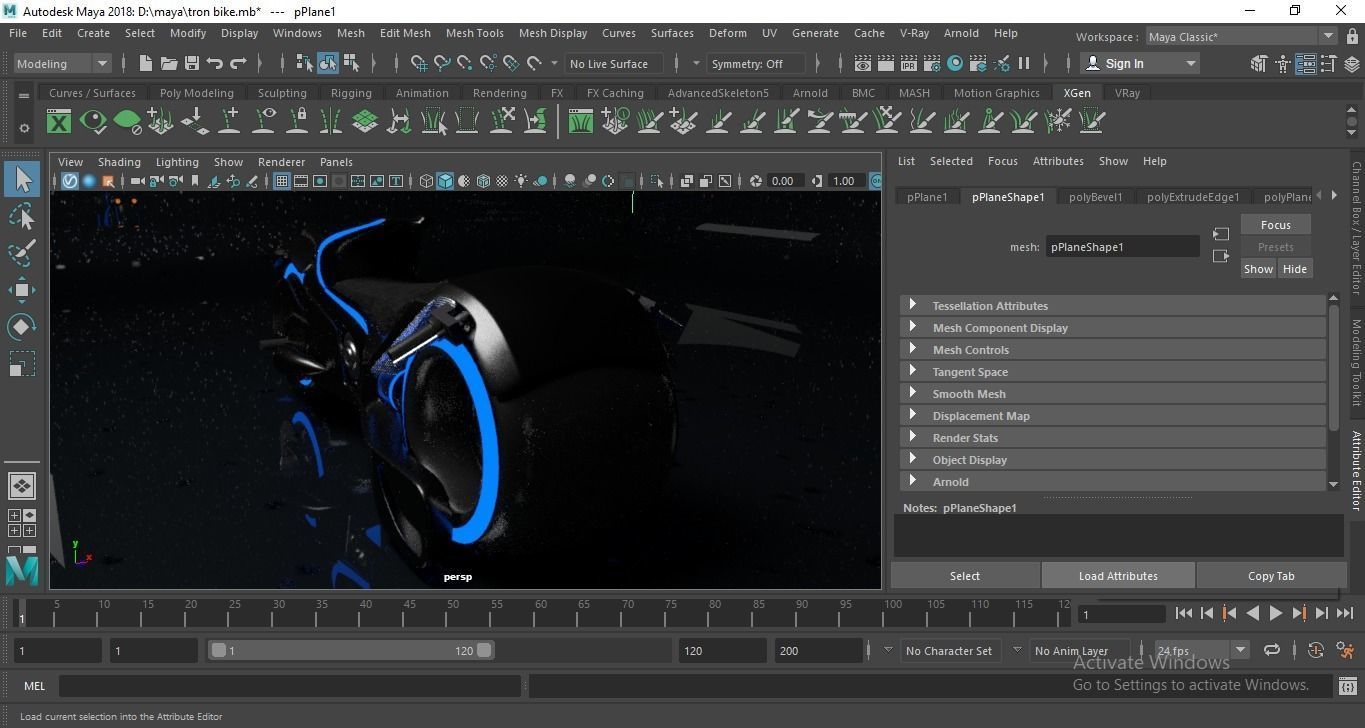
Task: Create a new scene with the blank page icon
Action: point(145,63)
